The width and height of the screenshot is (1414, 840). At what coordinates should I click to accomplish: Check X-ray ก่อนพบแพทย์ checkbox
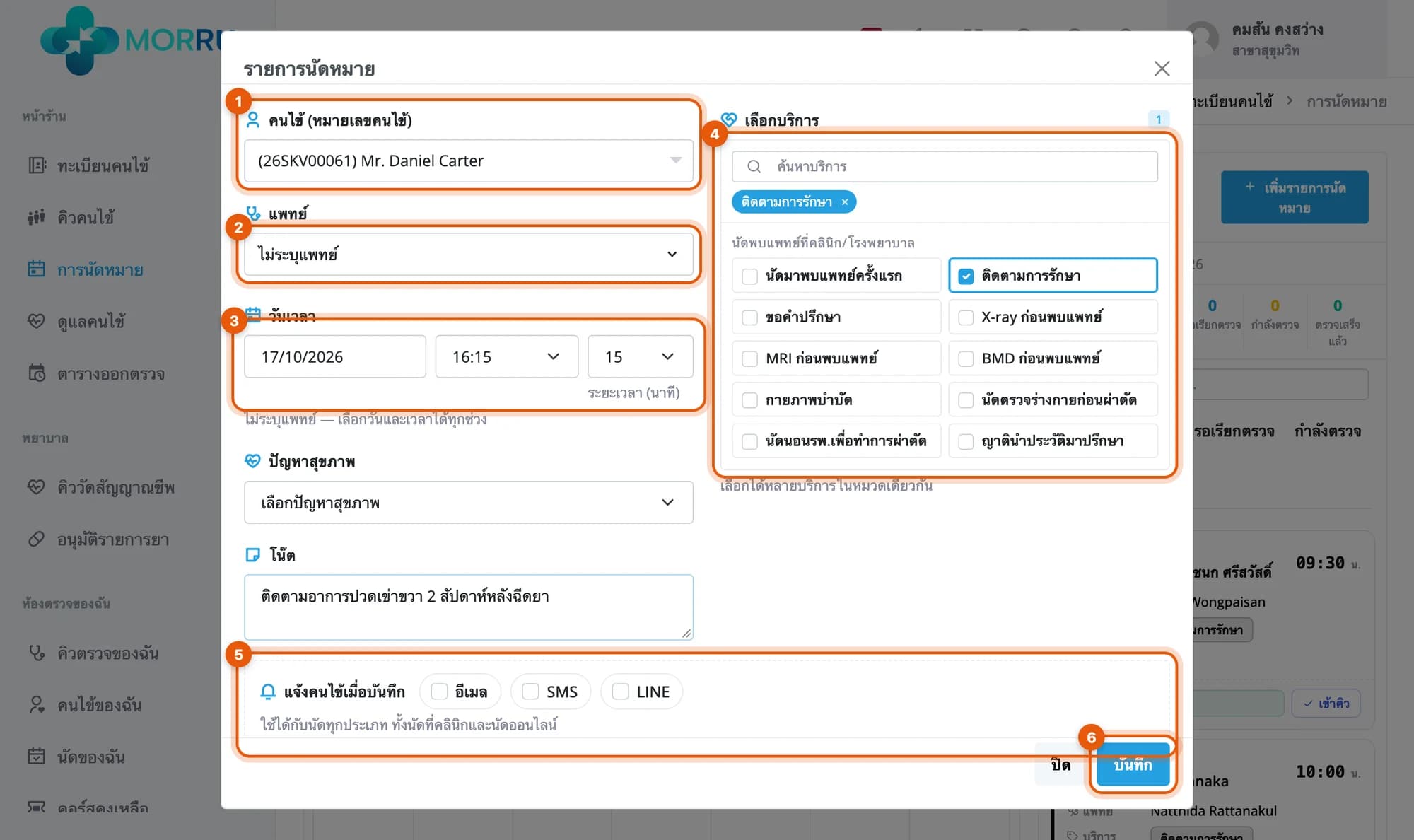point(966,317)
